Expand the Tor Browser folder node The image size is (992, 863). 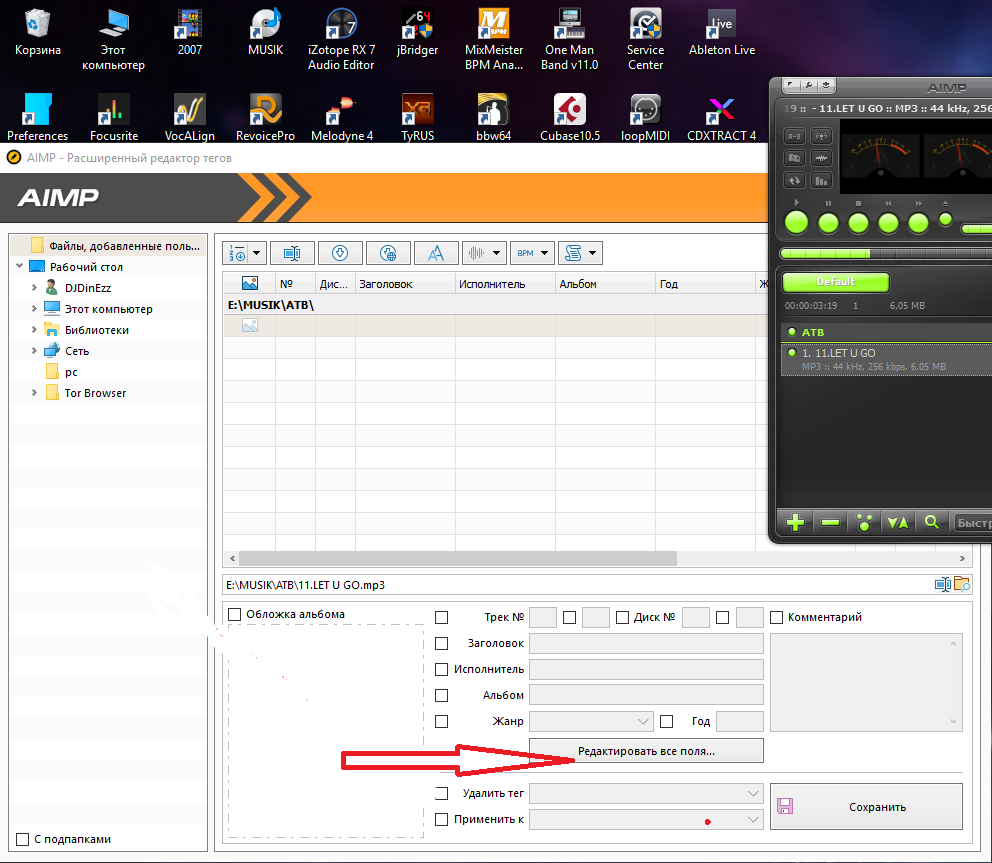pos(34,393)
